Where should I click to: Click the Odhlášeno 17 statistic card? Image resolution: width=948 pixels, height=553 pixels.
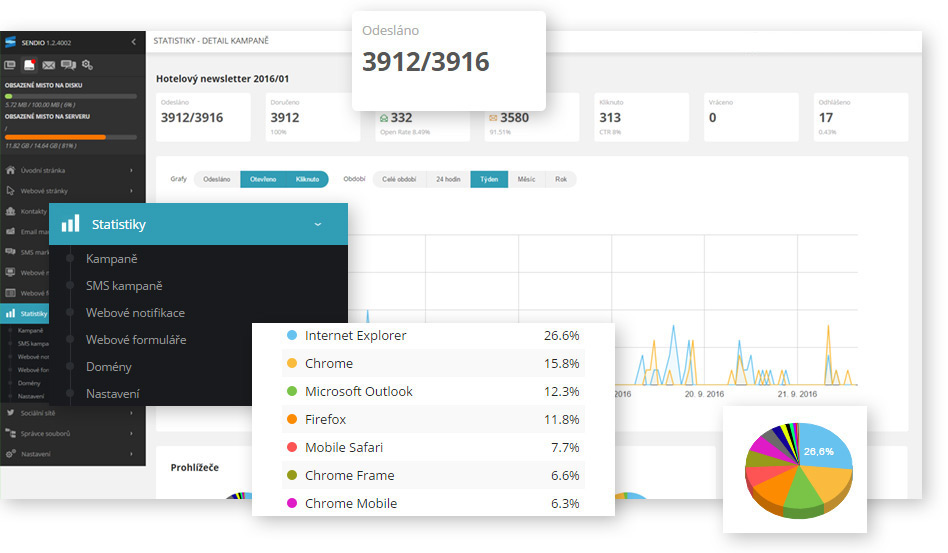[x=861, y=117]
